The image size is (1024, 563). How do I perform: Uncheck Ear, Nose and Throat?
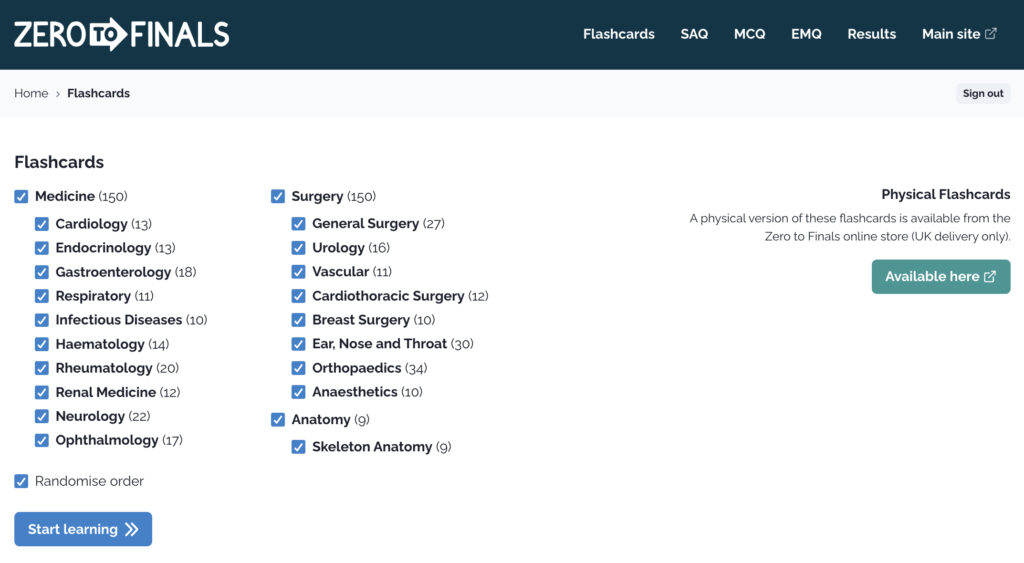[299, 344]
